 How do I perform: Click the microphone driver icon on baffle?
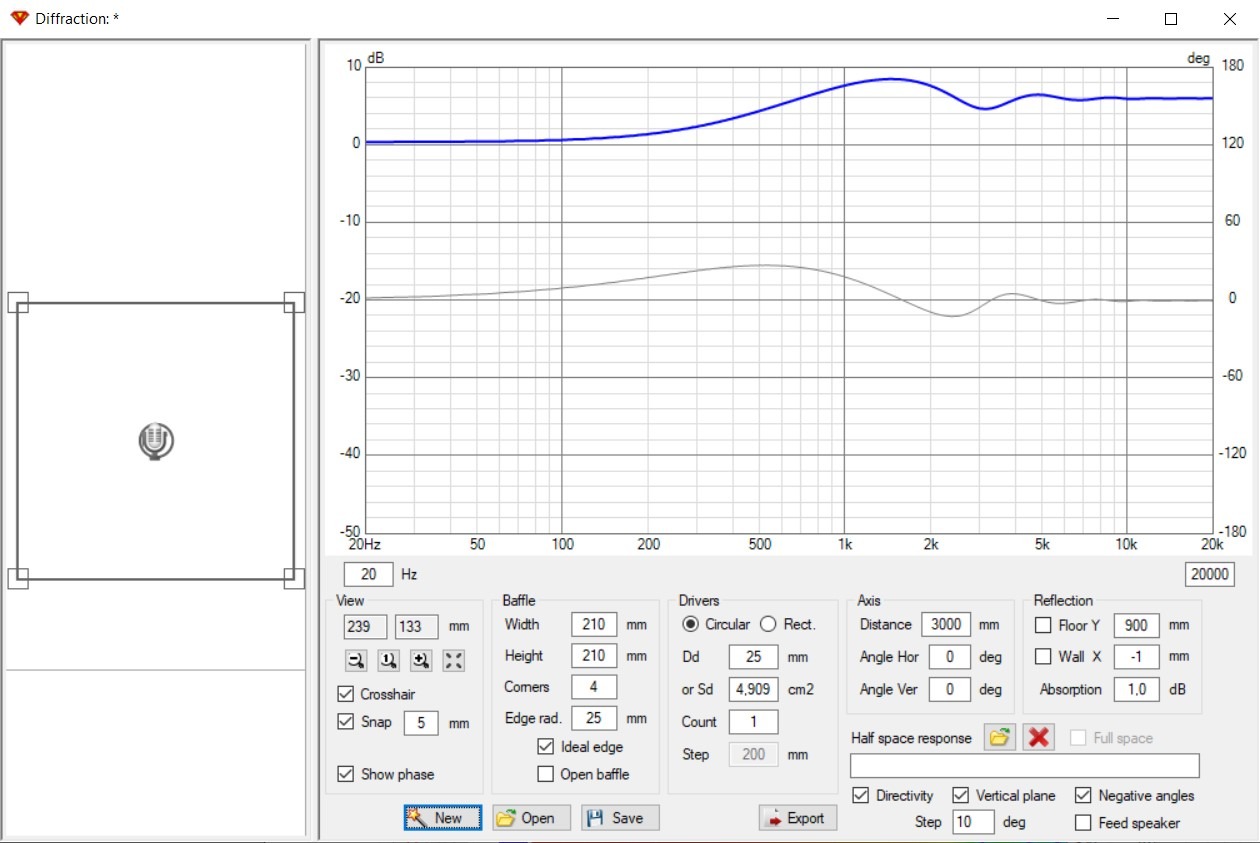click(x=156, y=441)
